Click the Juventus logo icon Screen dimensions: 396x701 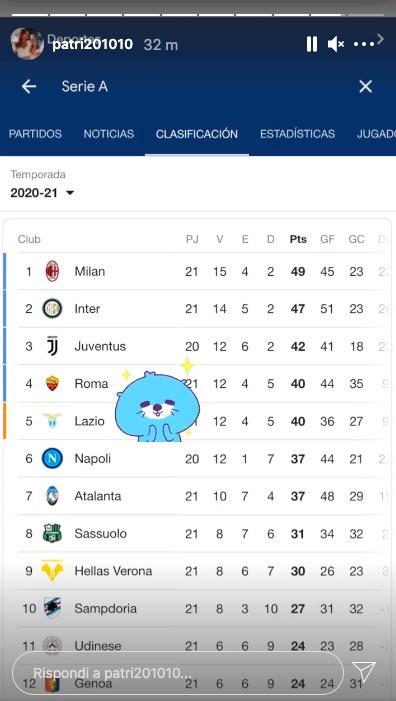[52, 346]
